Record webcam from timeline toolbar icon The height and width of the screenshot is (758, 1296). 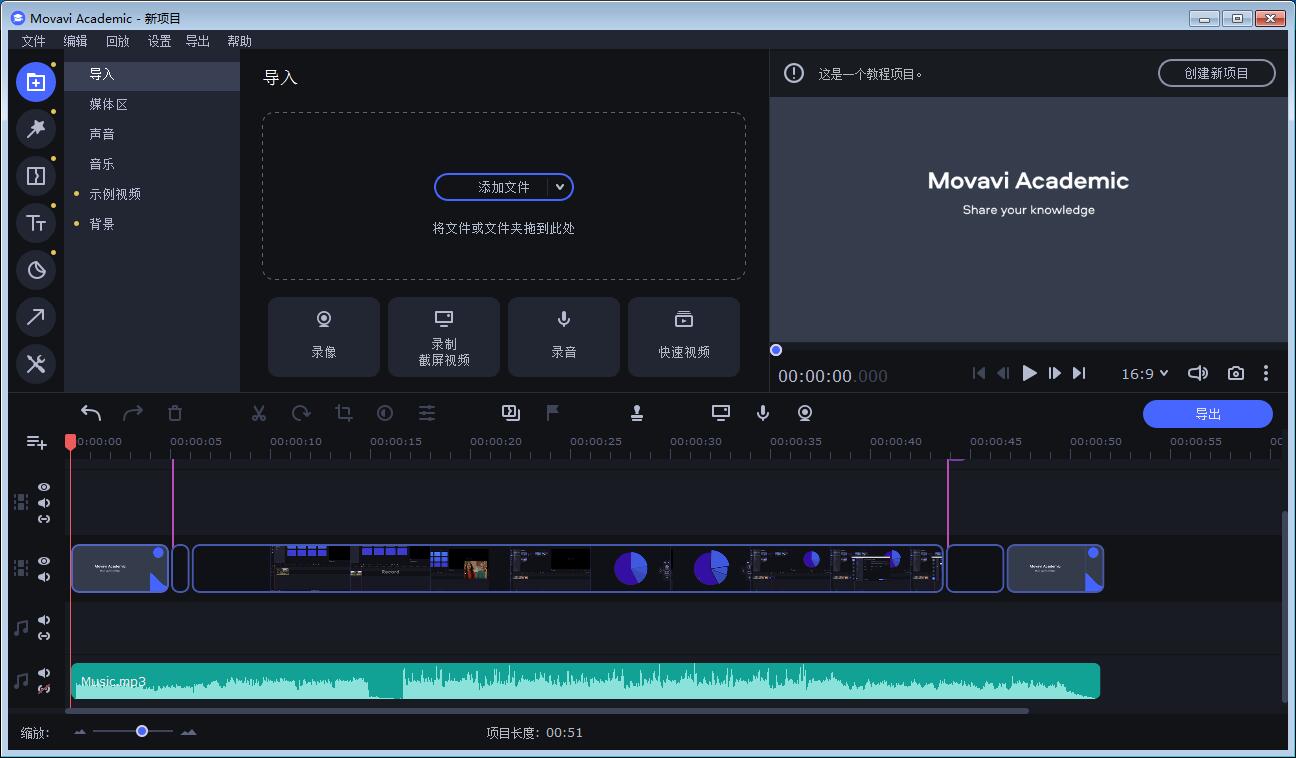coord(805,413)
